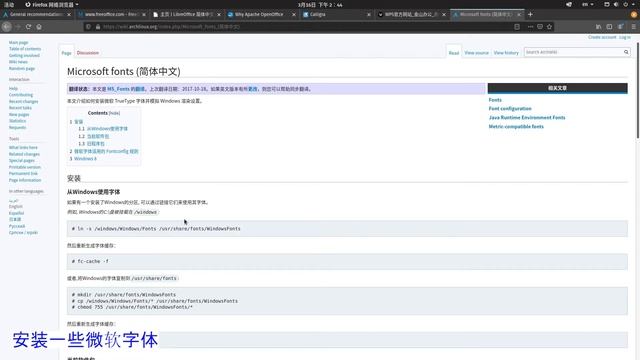Screen dimensions: 640x360
Task: Toggle the reader view icon in address bar
Action: 517,27
